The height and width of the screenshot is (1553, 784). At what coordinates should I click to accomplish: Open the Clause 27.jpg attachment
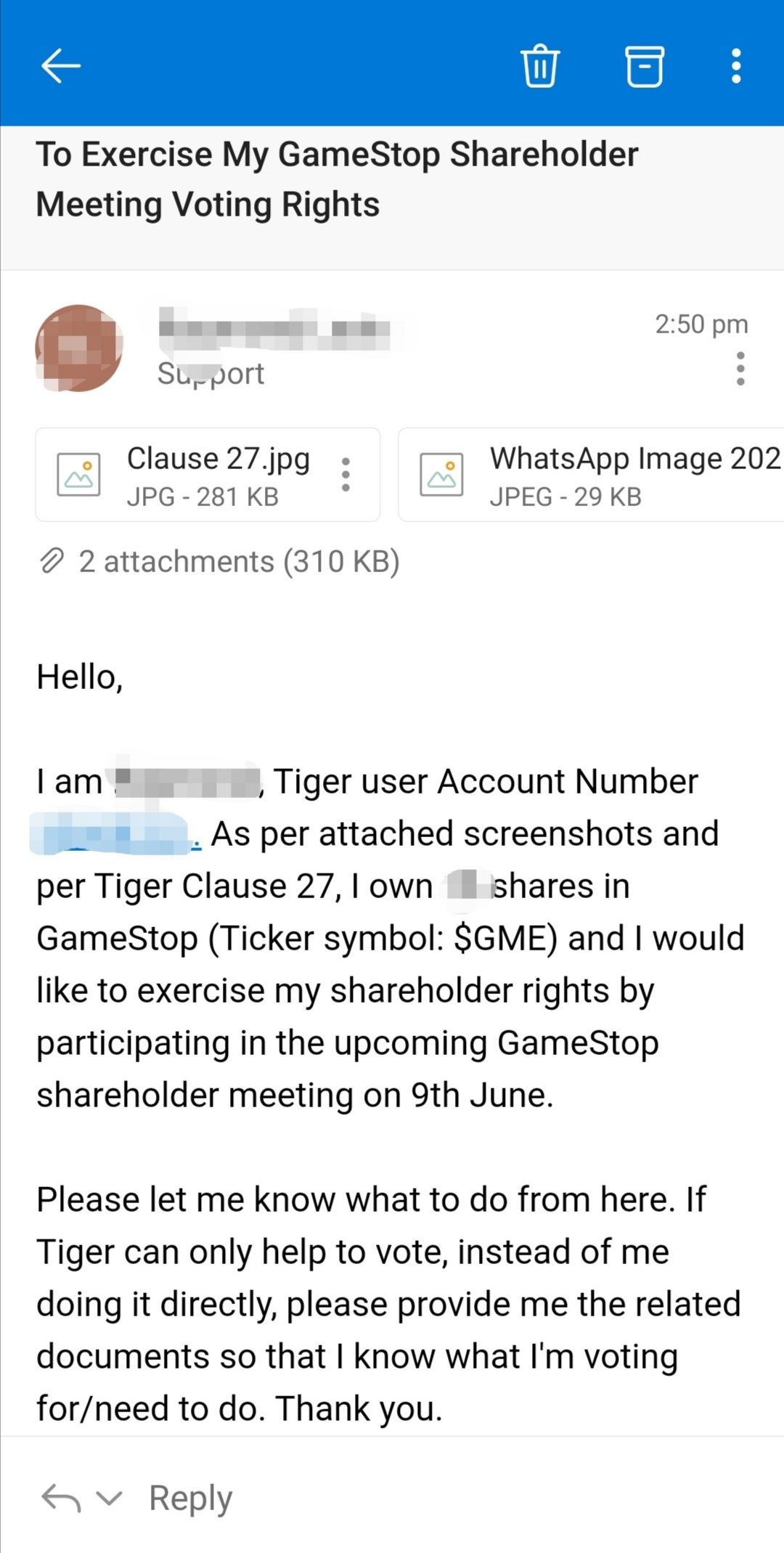tap(218, 475)
